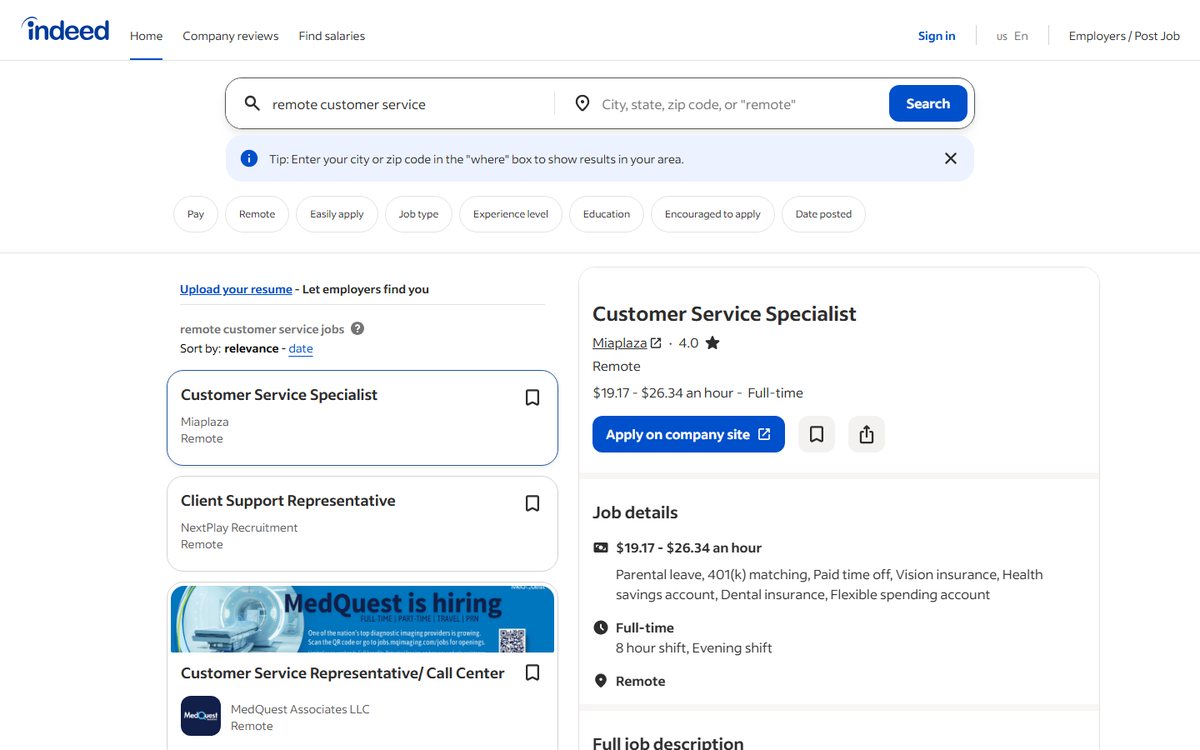This screenshot has height=750, width=1200.
Task: Save job using detail pane bookmark button
Action: click(x=816, y=434)
